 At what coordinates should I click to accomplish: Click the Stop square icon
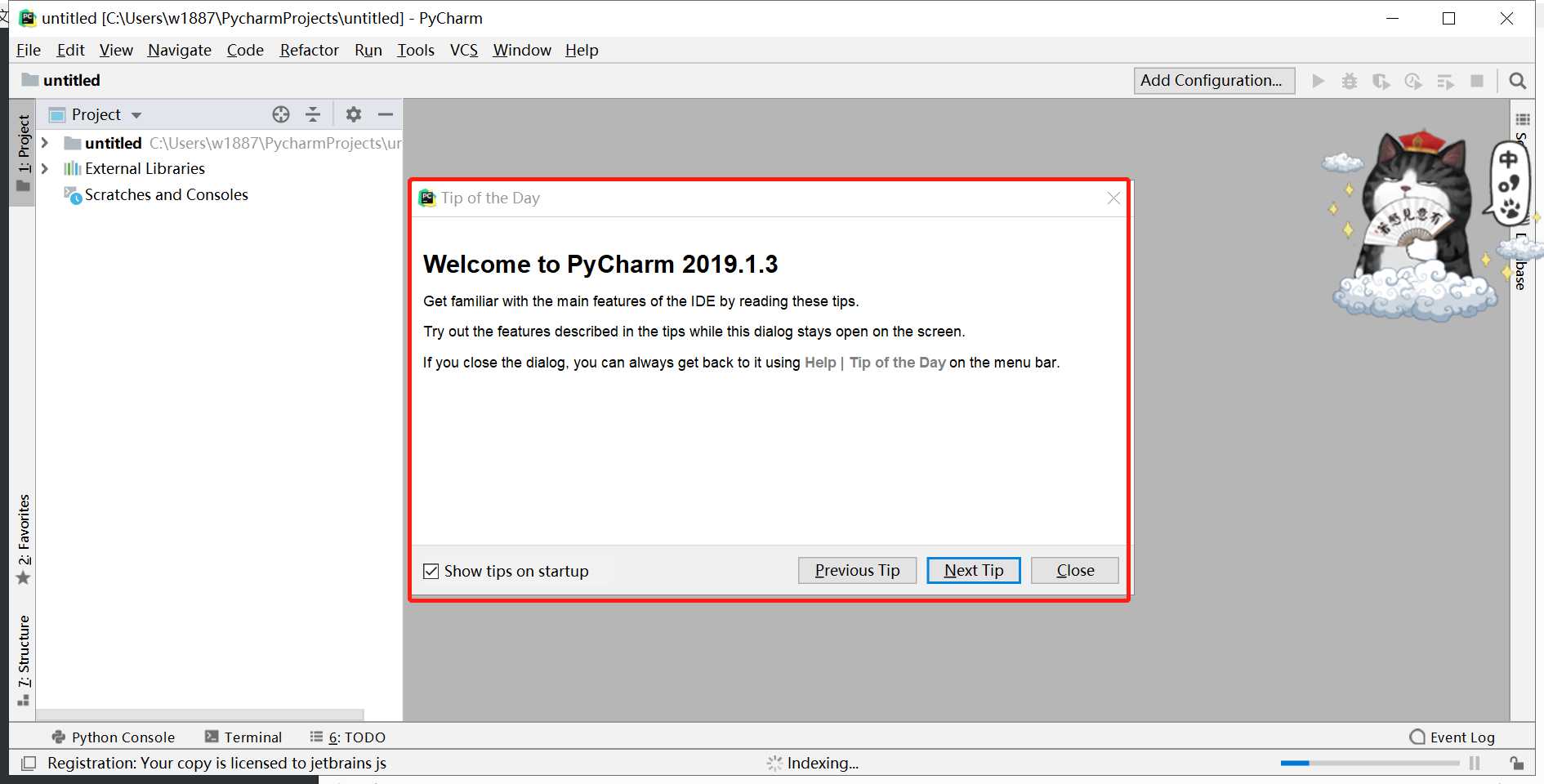(1477, 81)
